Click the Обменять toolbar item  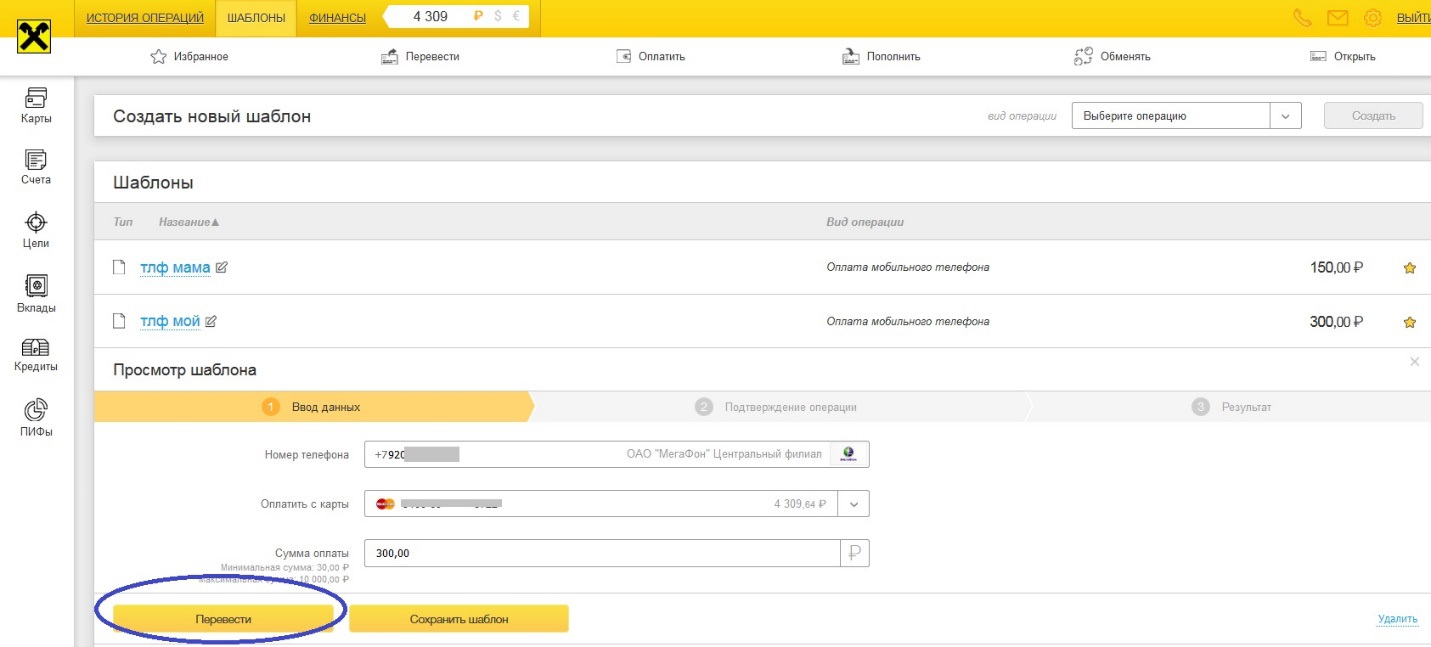point(1112,57)
